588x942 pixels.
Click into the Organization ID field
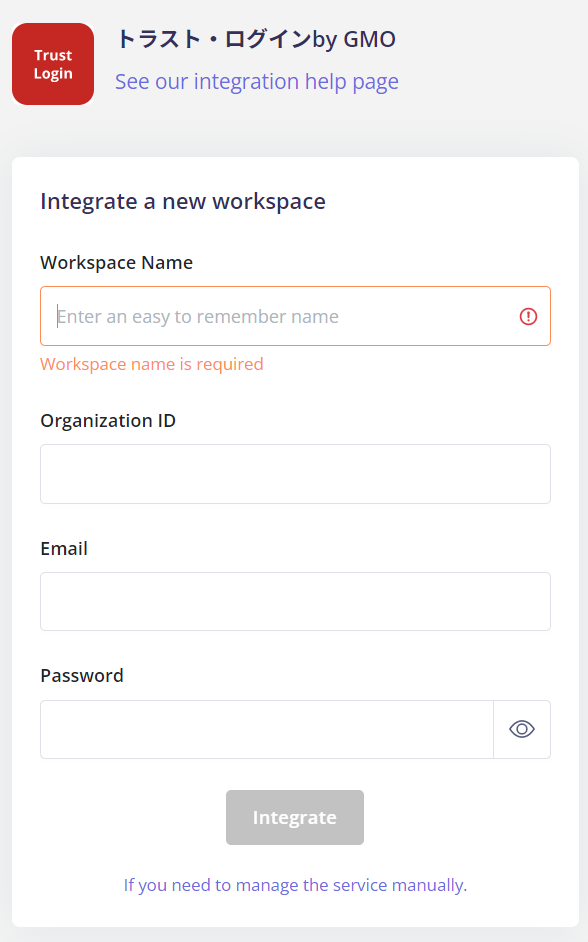point(295,474)
